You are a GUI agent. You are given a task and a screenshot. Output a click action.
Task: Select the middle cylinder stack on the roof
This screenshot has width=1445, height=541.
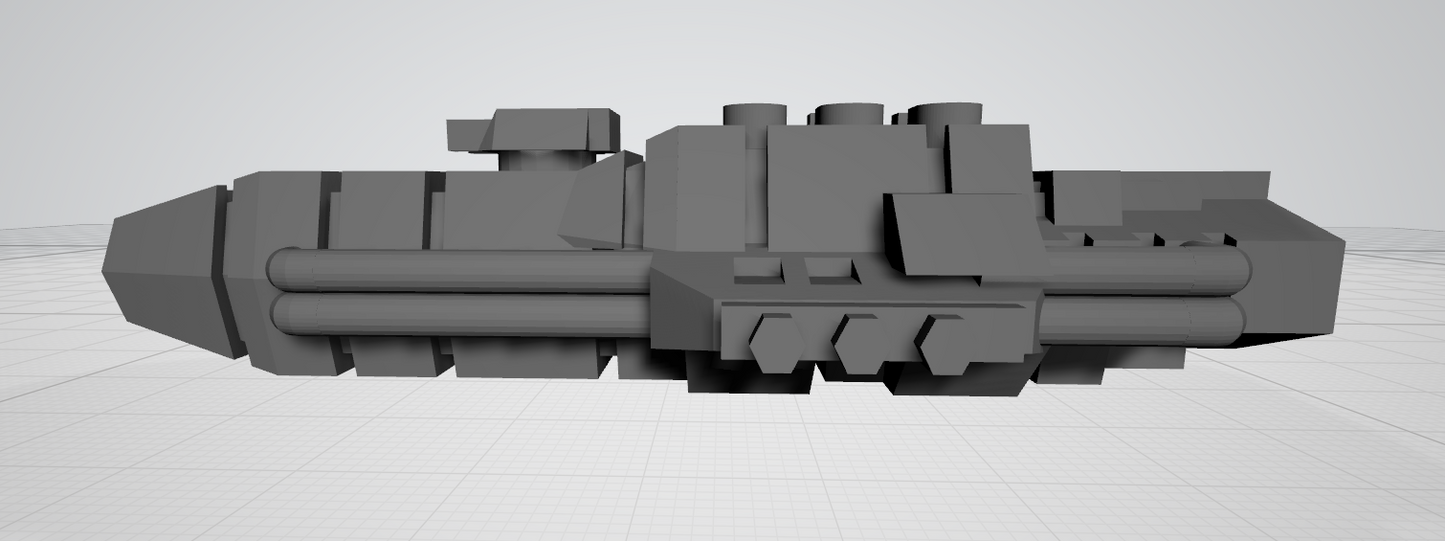tap(849, 113)
